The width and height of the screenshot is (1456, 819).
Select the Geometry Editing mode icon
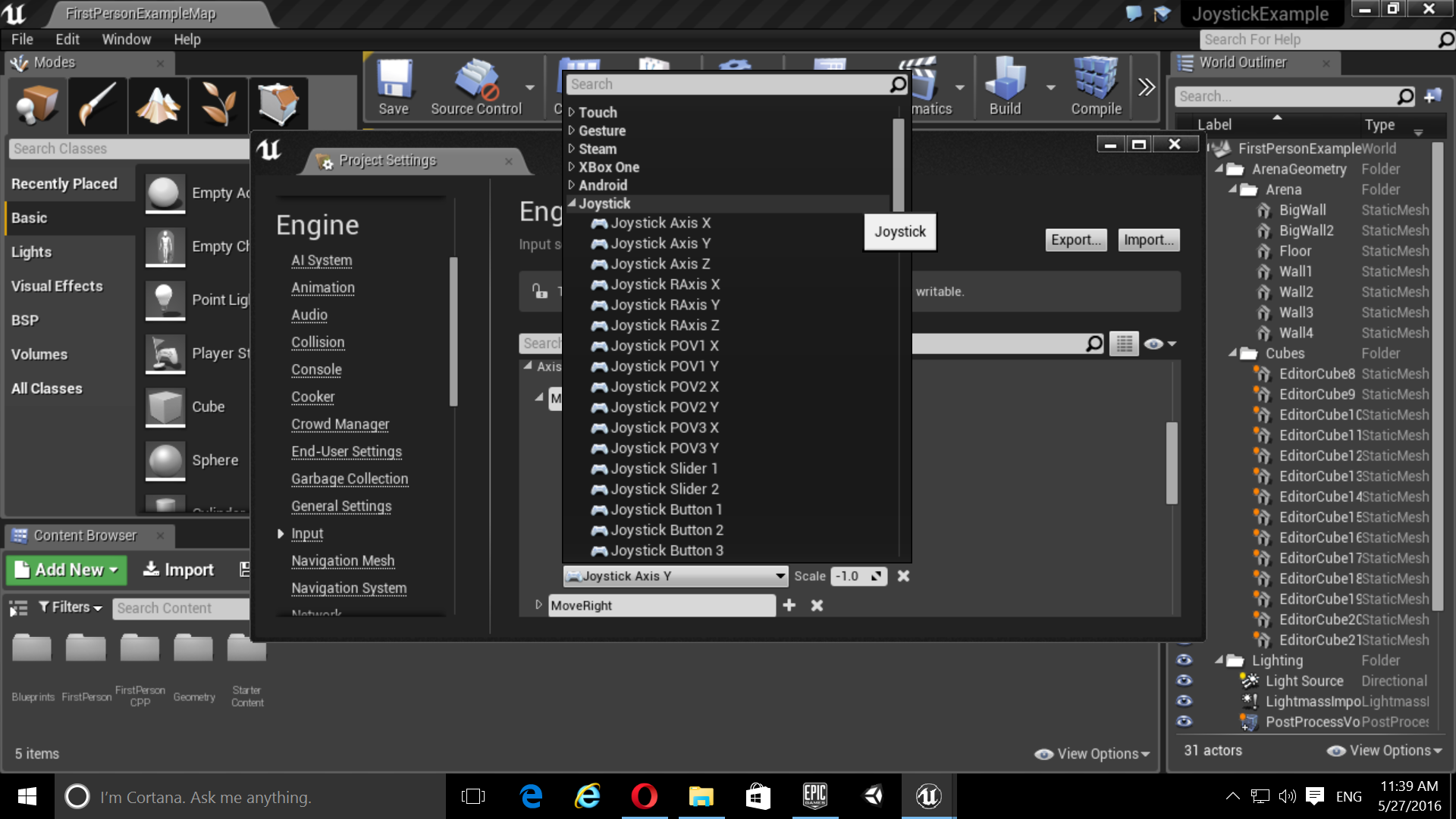278,105
